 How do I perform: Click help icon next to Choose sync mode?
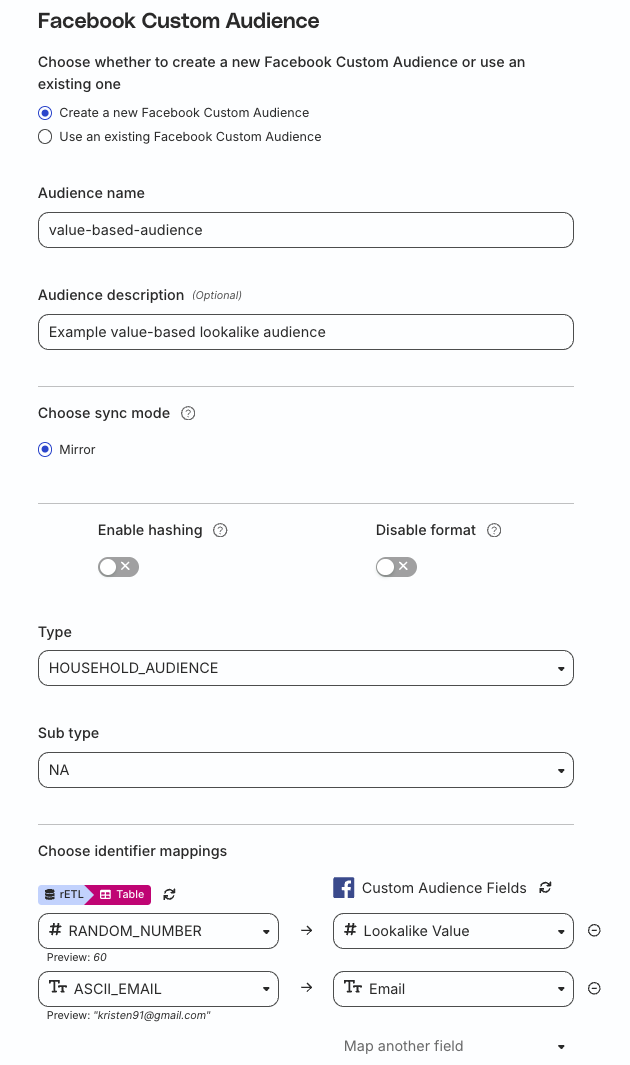188,413
